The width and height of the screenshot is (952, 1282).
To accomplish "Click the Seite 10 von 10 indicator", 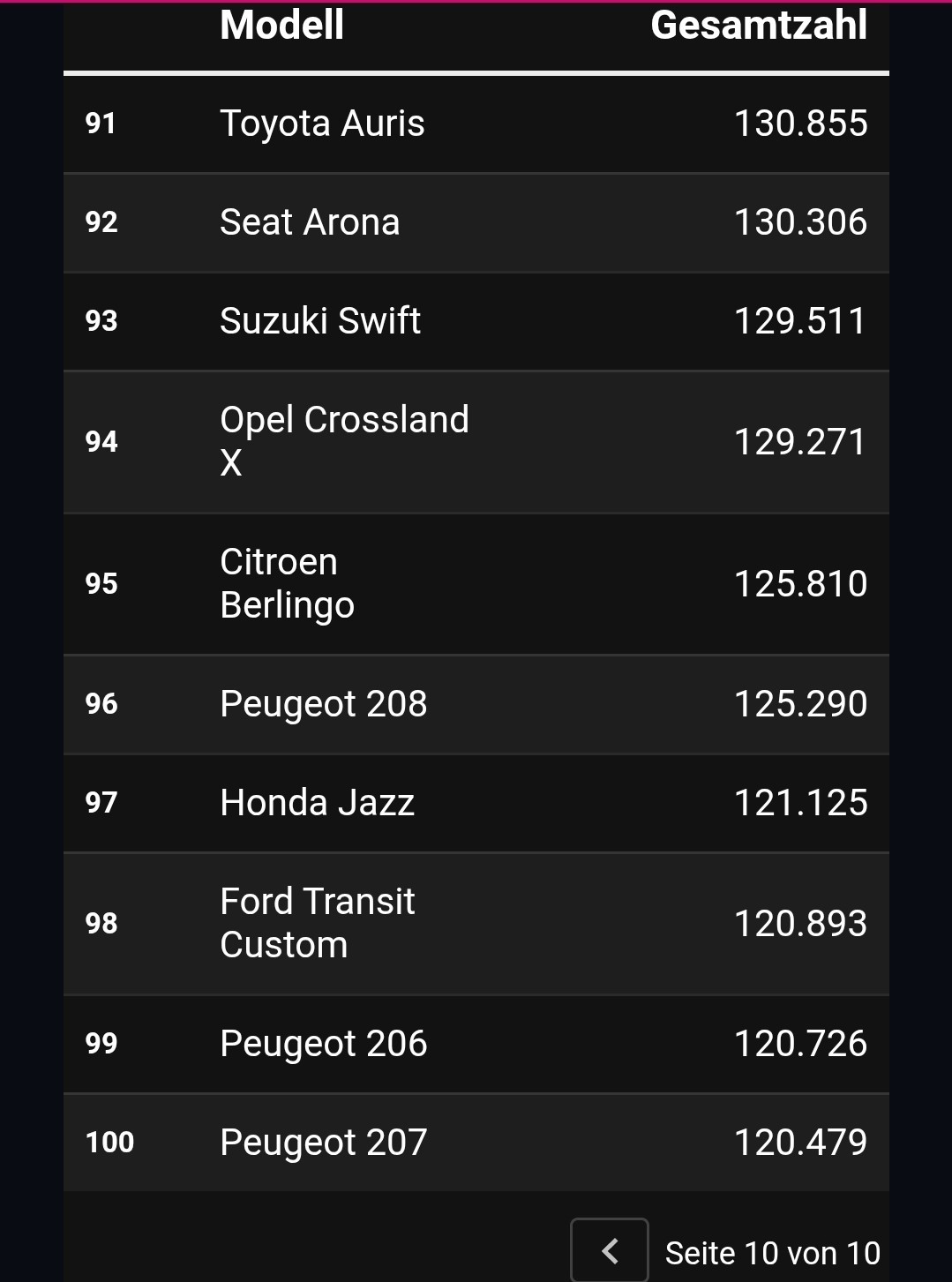I will coord(773,1253).
